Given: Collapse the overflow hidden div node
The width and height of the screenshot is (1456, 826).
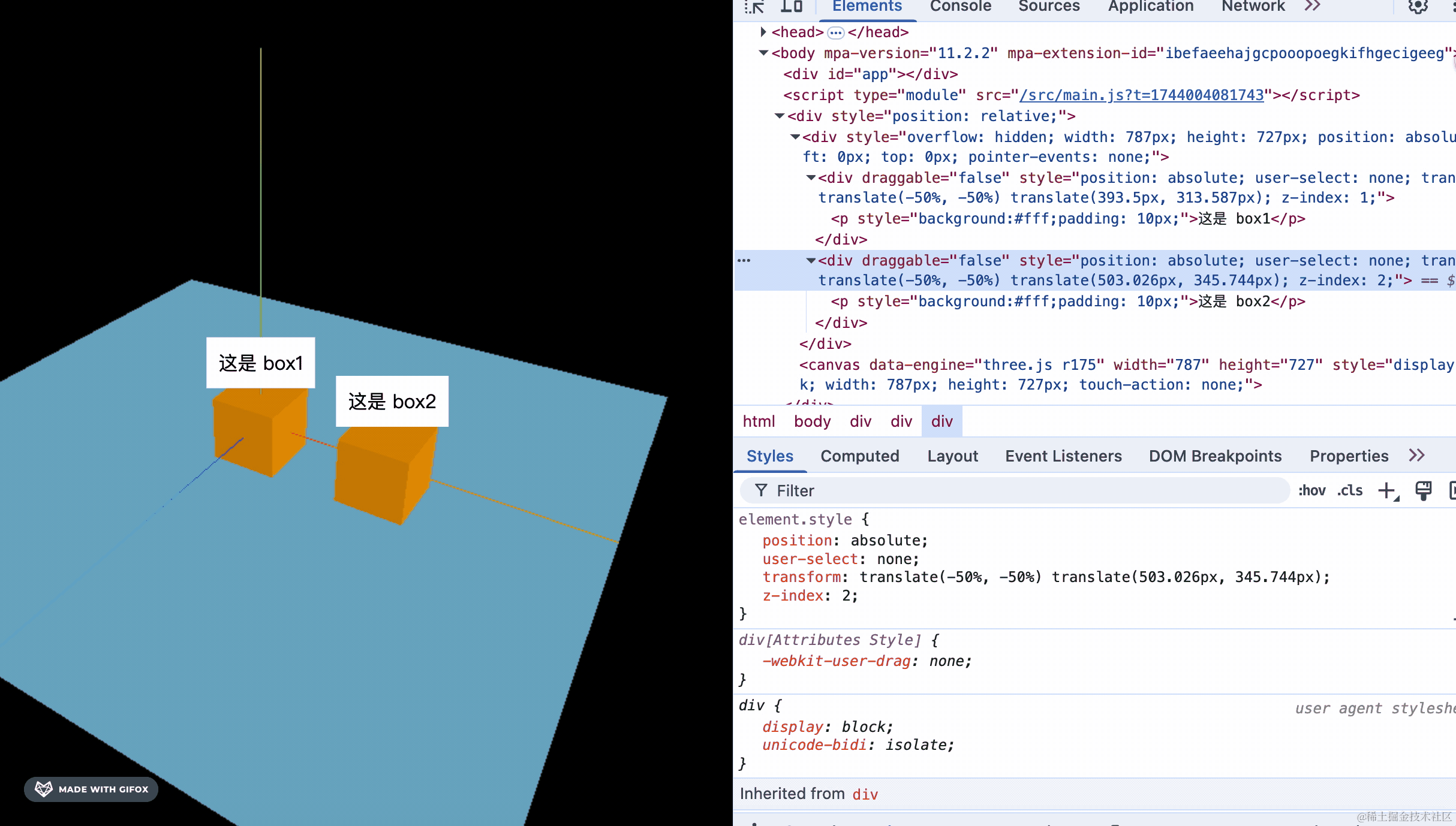Looking at the screenshot, I should [795, 137].
